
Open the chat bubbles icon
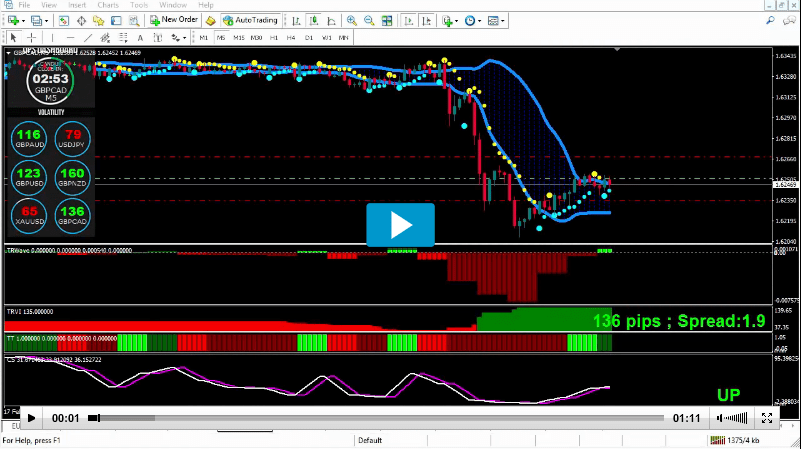[789, 20]
